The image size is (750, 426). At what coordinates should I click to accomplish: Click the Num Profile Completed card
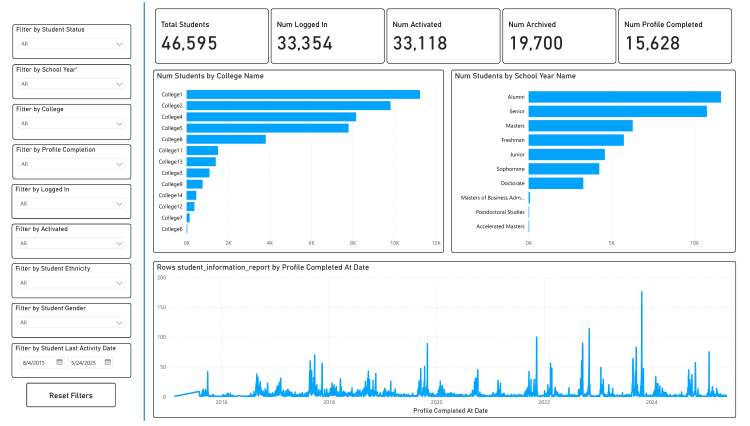[x=676, y=37]
